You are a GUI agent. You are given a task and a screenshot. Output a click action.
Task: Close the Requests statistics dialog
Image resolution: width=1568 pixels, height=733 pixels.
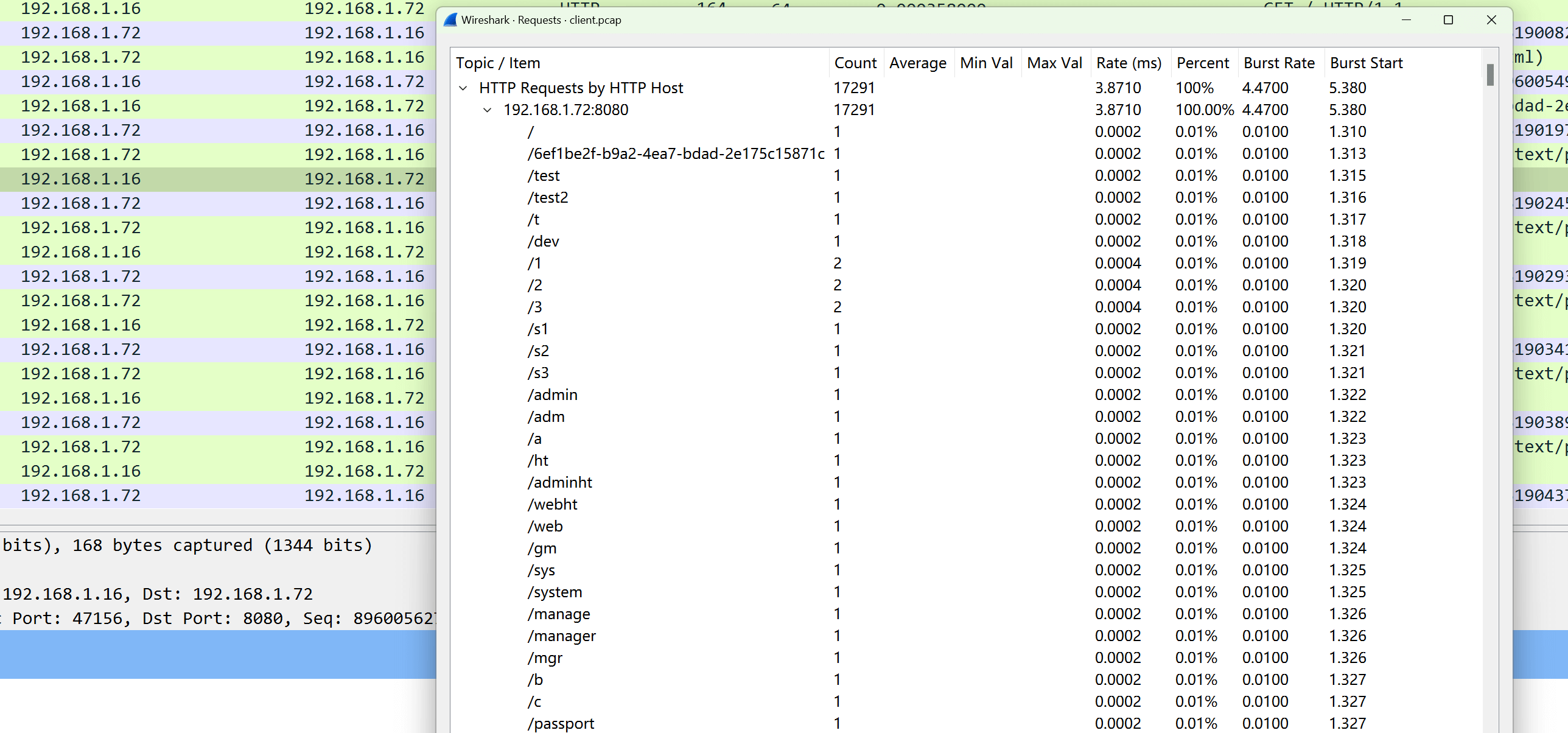(1491, 20)
